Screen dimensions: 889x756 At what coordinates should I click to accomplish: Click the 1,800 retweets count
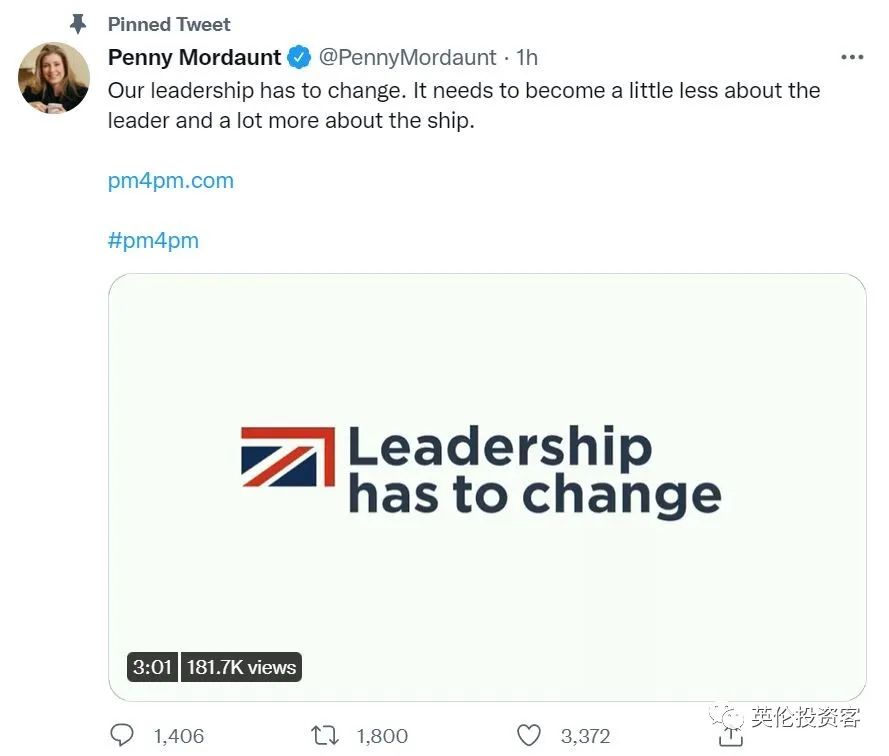[382, 736]
